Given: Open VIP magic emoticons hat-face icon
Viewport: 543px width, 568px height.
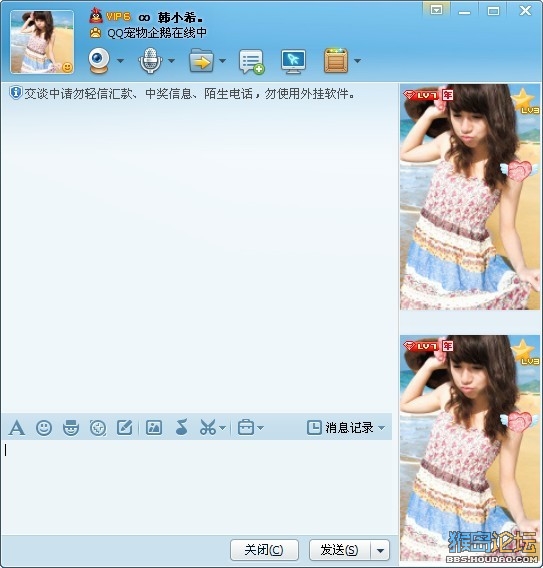Looking at the screenshot, I should (71, 427).
